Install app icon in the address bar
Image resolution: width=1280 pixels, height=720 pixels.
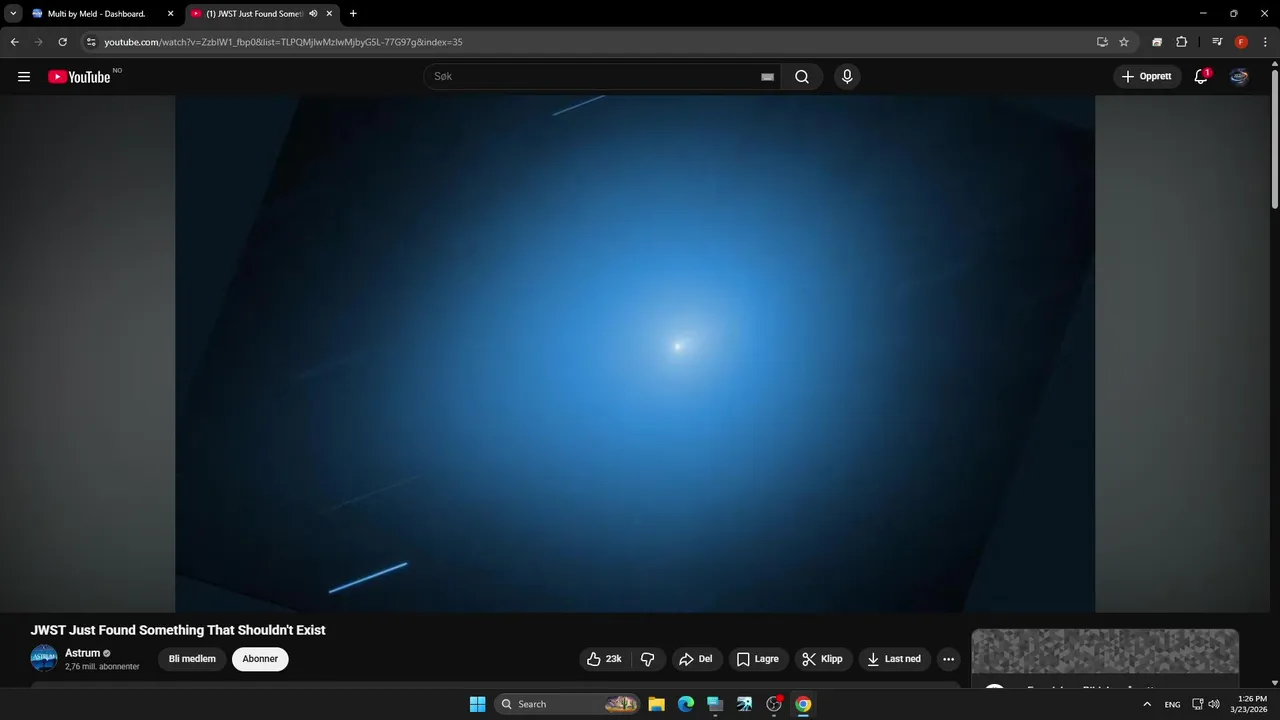coord(1102,42)
